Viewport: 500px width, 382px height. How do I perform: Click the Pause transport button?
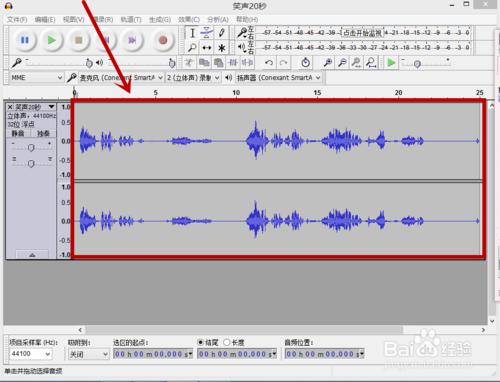tap(25, 40)
